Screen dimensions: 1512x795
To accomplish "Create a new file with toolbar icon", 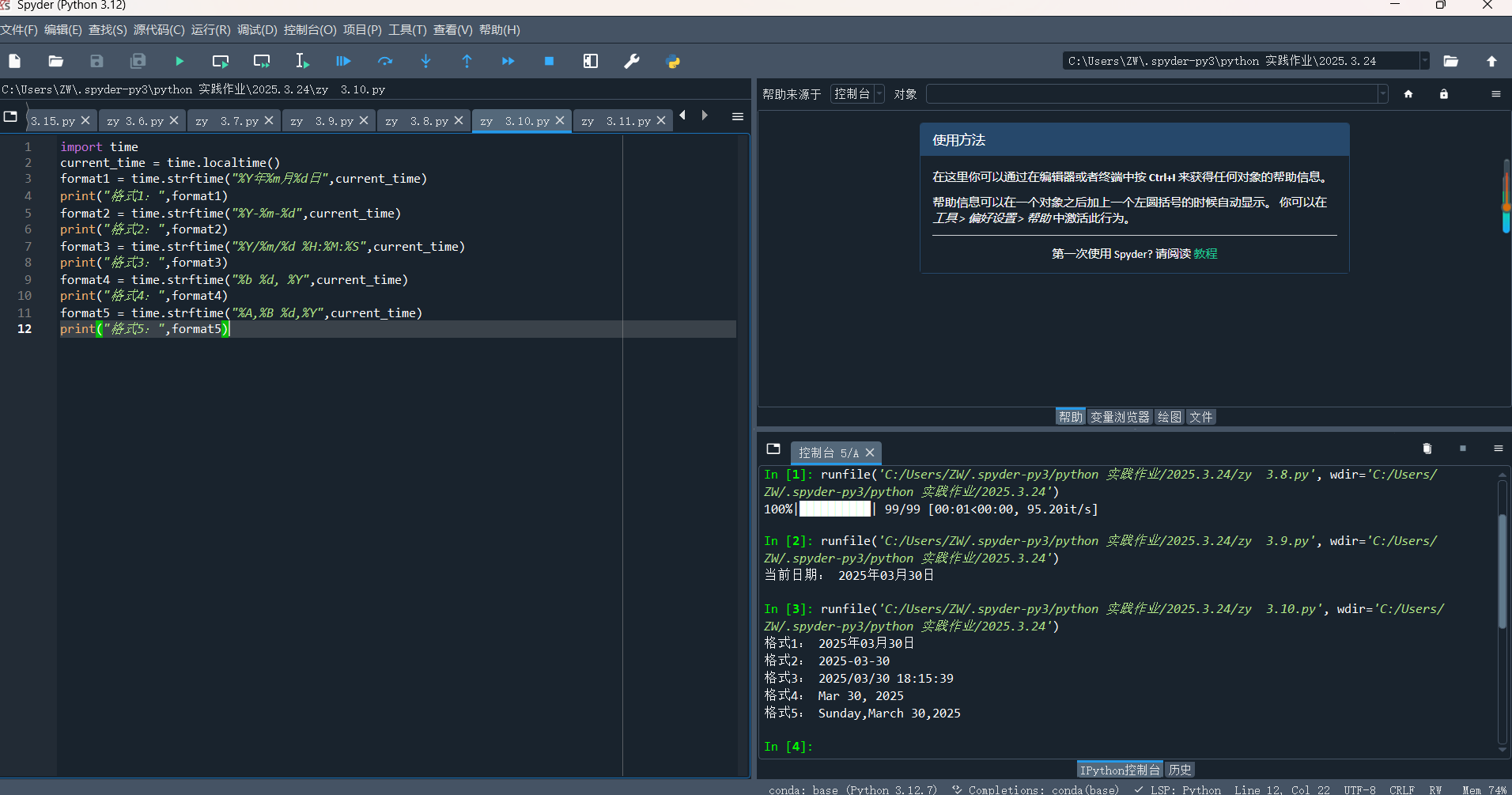I will [x=15, y=61].
